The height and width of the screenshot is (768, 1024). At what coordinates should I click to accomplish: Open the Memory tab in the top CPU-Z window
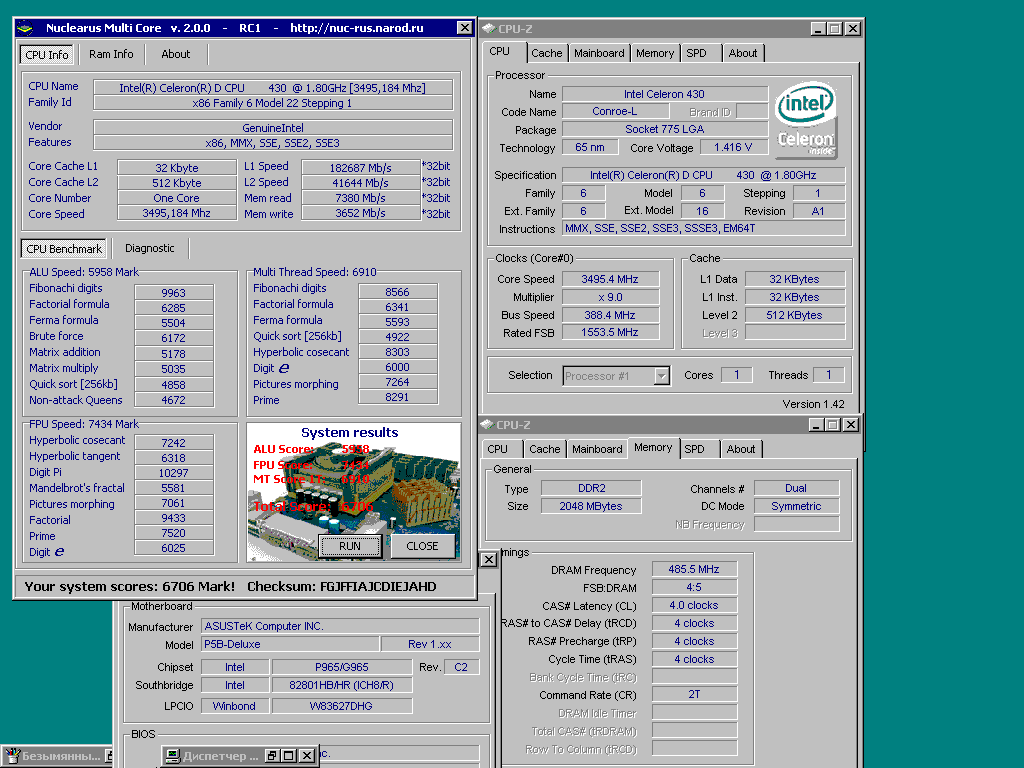[654, 53]
